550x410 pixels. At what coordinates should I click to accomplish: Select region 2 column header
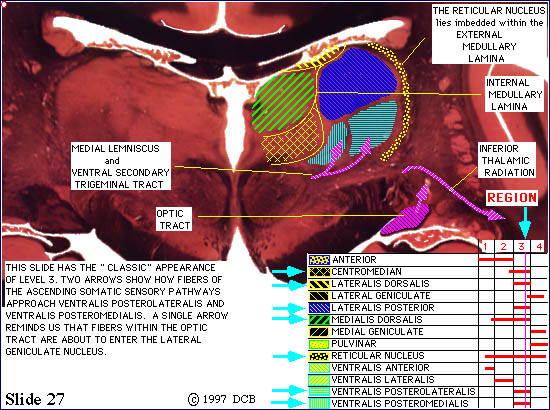click(503, 247)
